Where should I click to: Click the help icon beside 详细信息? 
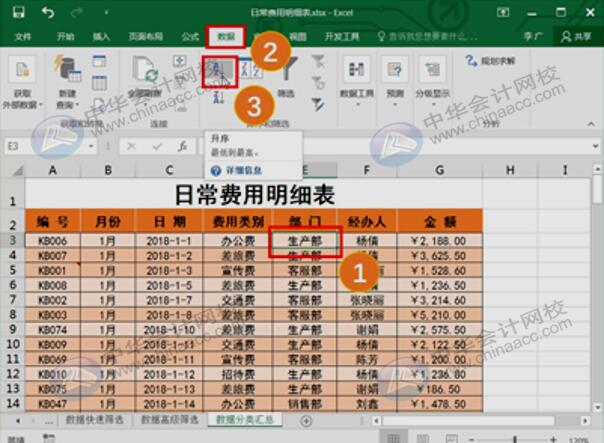(216, 170)
